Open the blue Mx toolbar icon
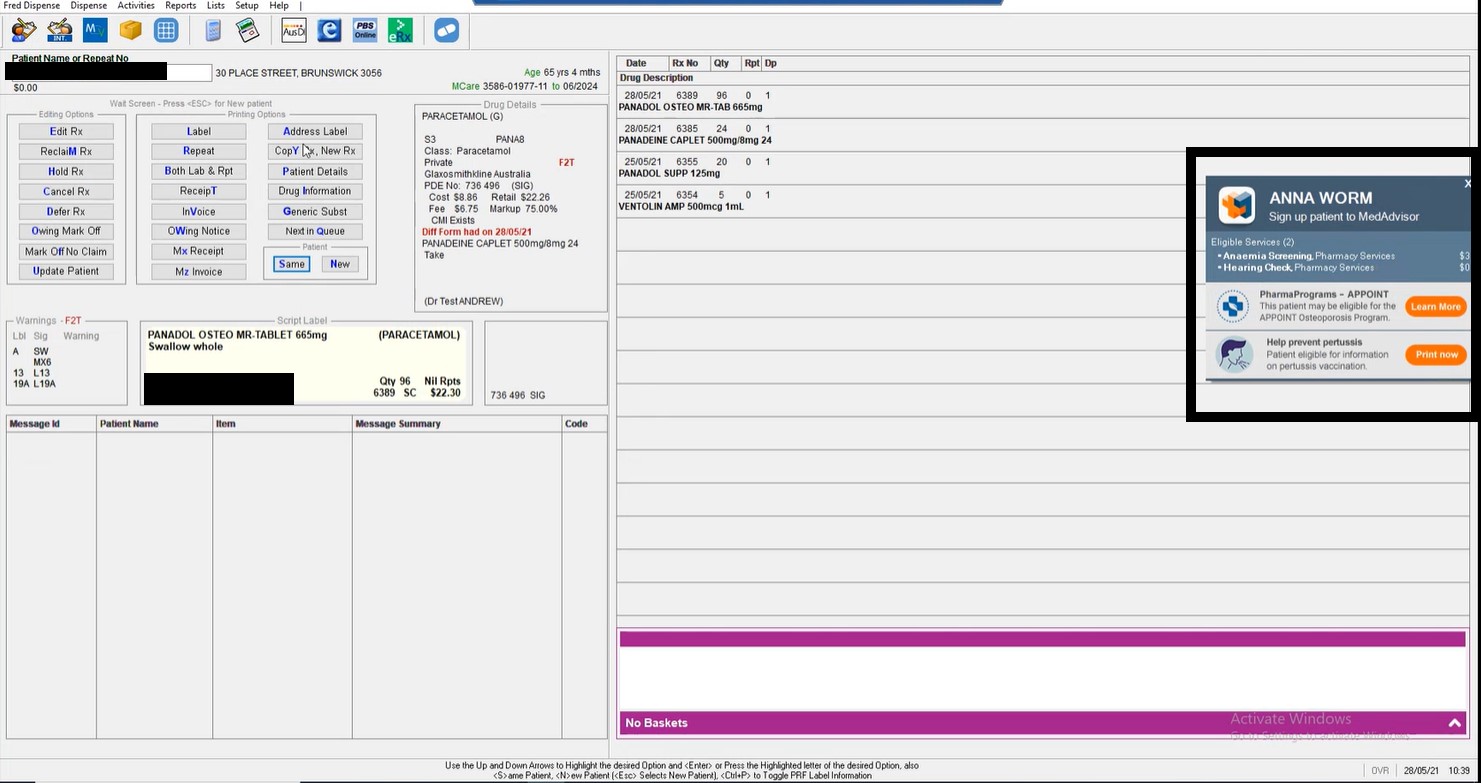Screen dimensions: 1481x783 pos(95,30)
